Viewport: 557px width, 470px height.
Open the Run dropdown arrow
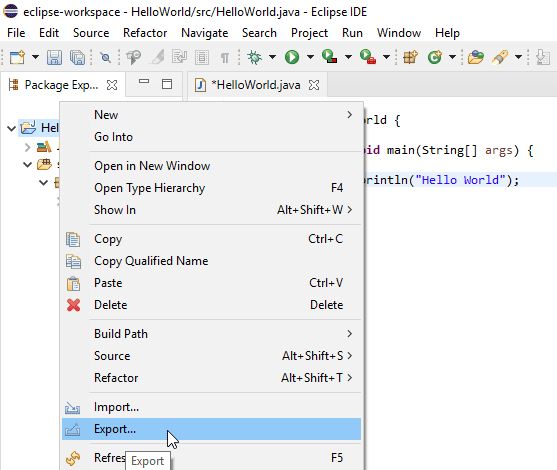(310, 57)
